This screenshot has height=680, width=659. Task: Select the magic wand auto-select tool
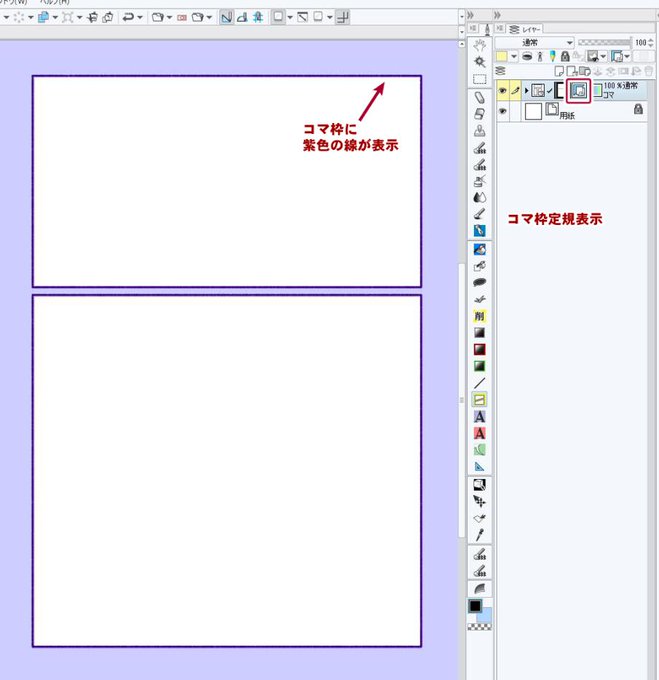point(480,62)
